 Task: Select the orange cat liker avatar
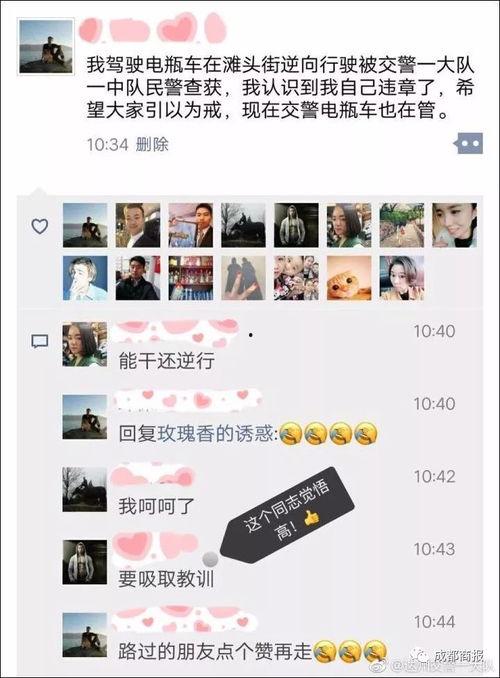pyautogui.click(x=349, y=278)
